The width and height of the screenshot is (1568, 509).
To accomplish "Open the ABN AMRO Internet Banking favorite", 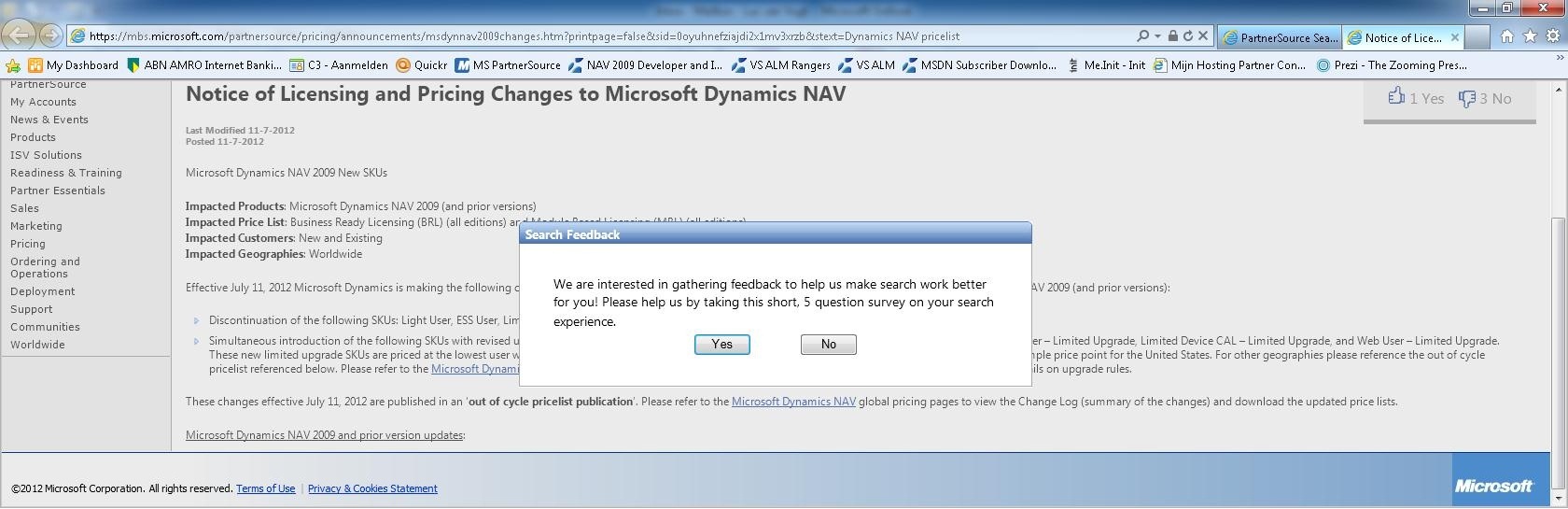I will (x=204, y=65).
